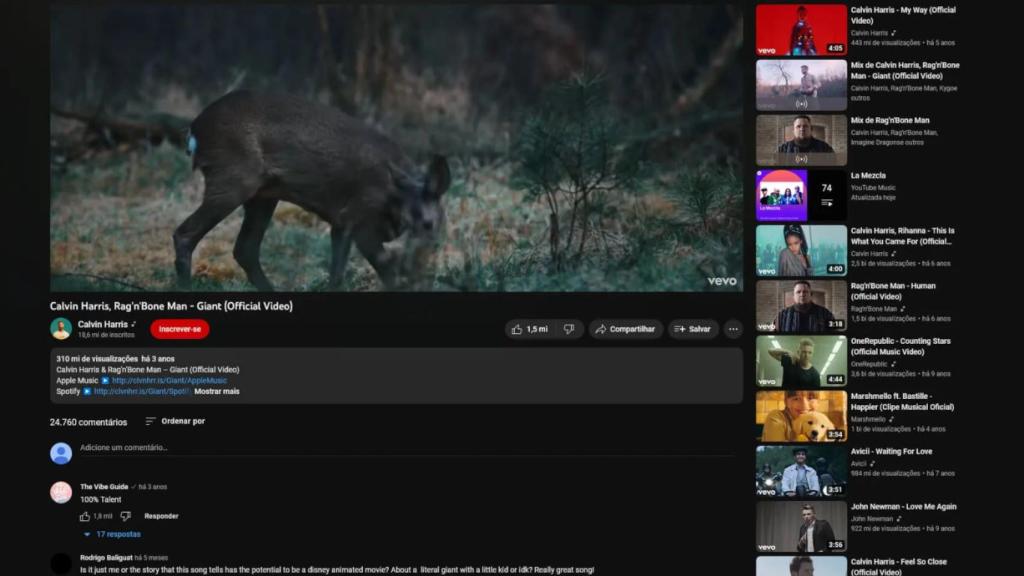The height and width of the screenshot is (576, 1024).
Task: Open the Compartilhar share icon
Action: point(601,328)
